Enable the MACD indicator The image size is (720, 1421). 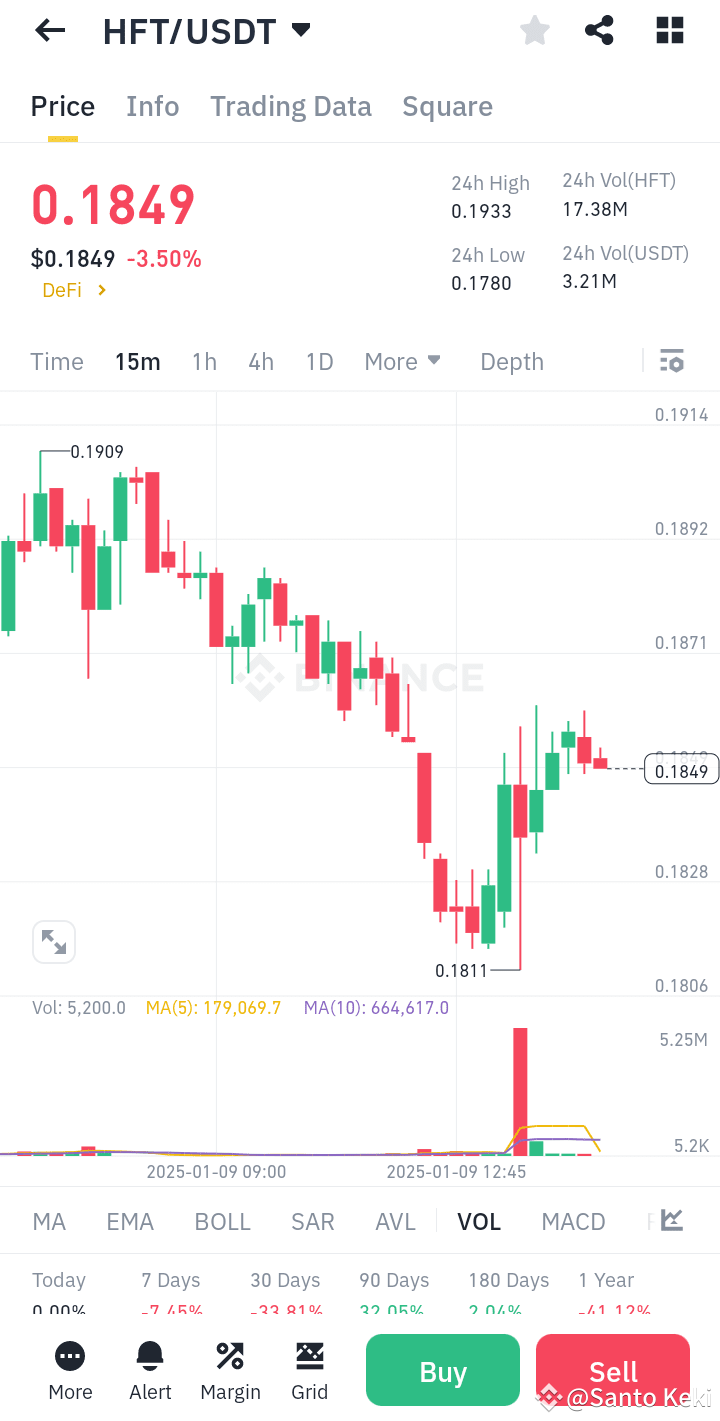[573, 1220]
